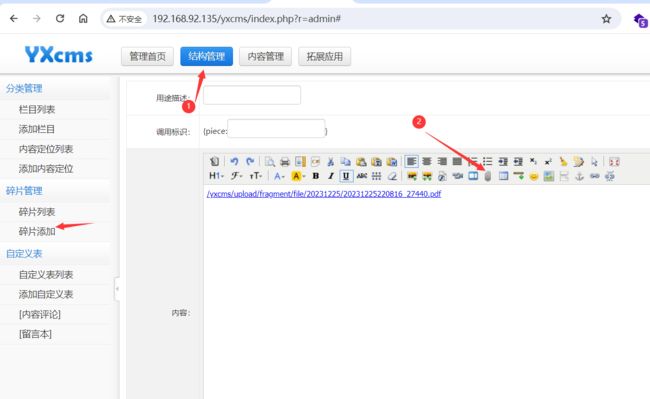Image resolution: width=650 pixels, height=399 pixels.
Task: Apply strikethrough with the ABC icon
Action: [x=361, y=176]
